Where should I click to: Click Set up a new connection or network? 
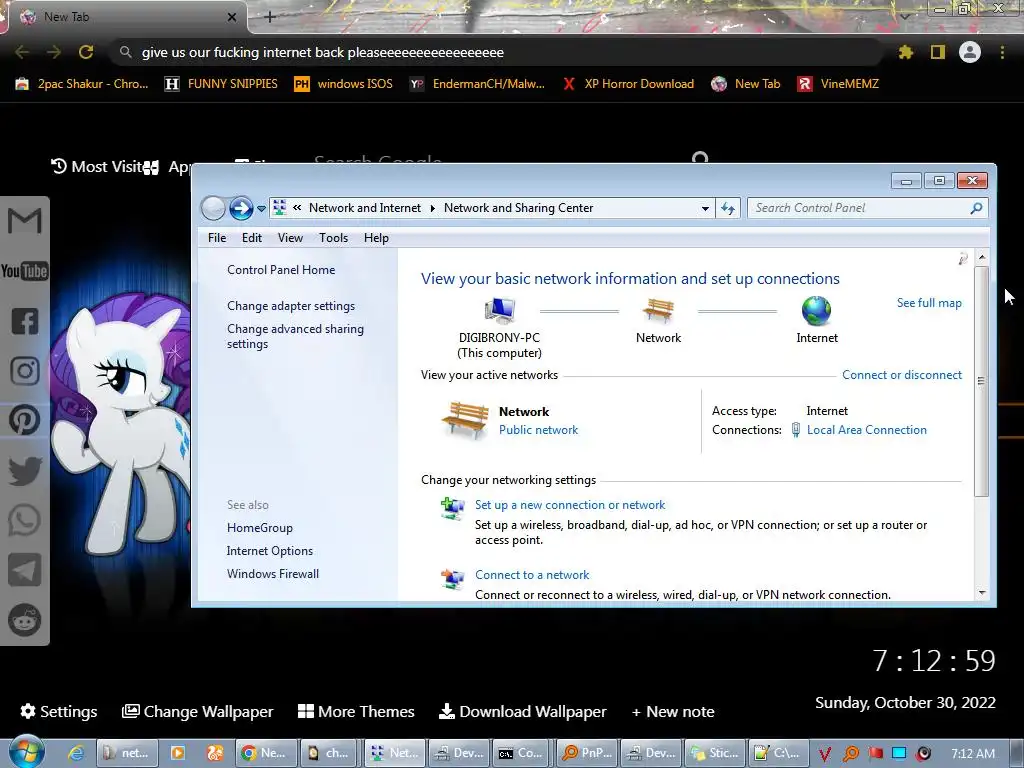point(569,505)
